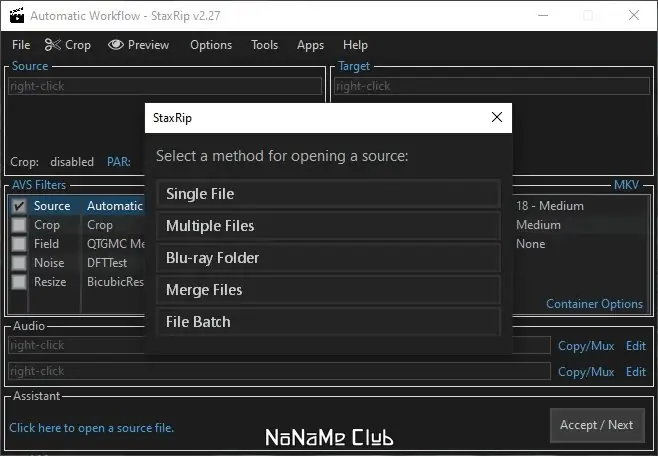The height and width of the screenshot is (456, 658).
Task: Click the scissors icon beside Crop
Action: point(53,45)
